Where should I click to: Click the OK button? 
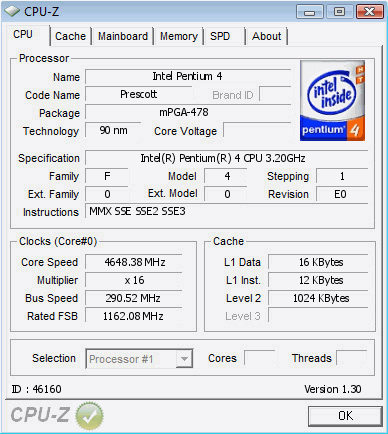[345, 416]
